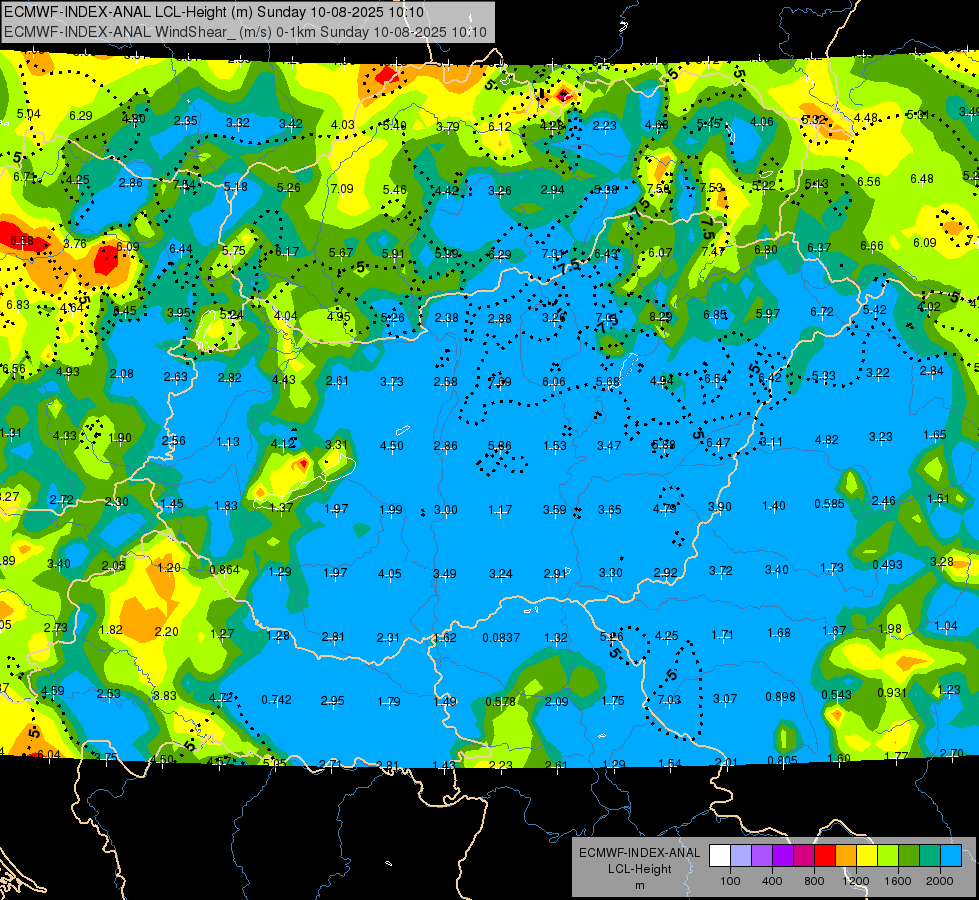Click the wind shear value 3.07

point(725,698)
